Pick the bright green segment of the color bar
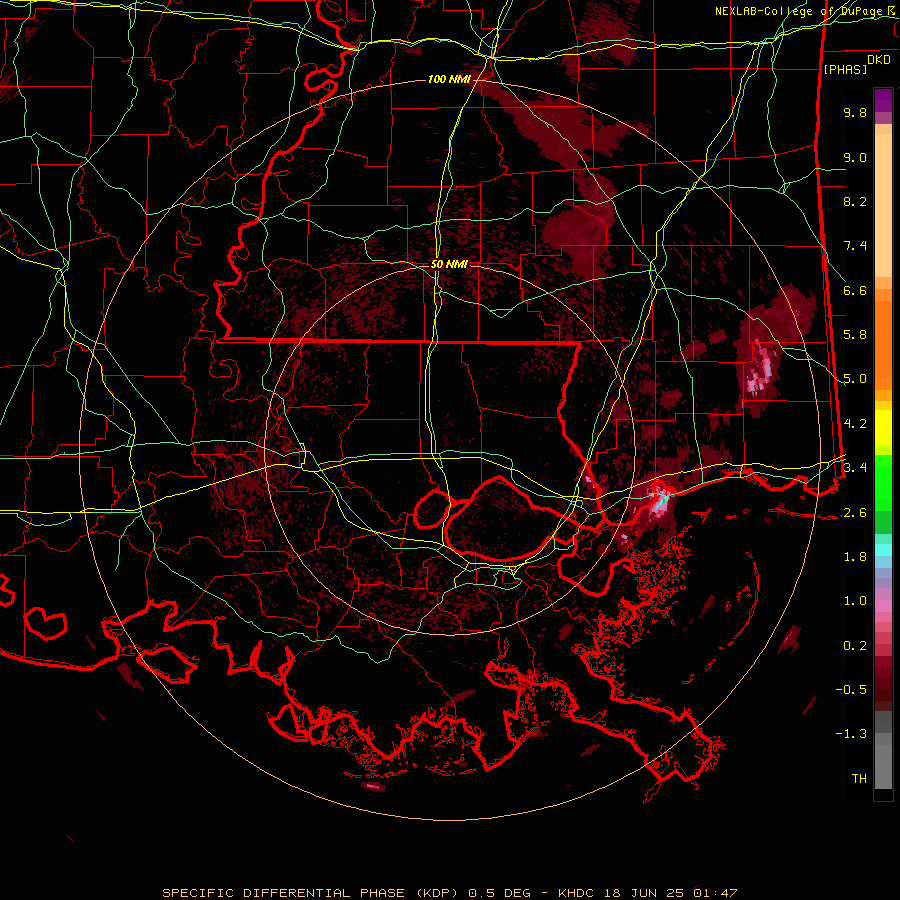Screen dimensions: 900x900 pos(883,482)
